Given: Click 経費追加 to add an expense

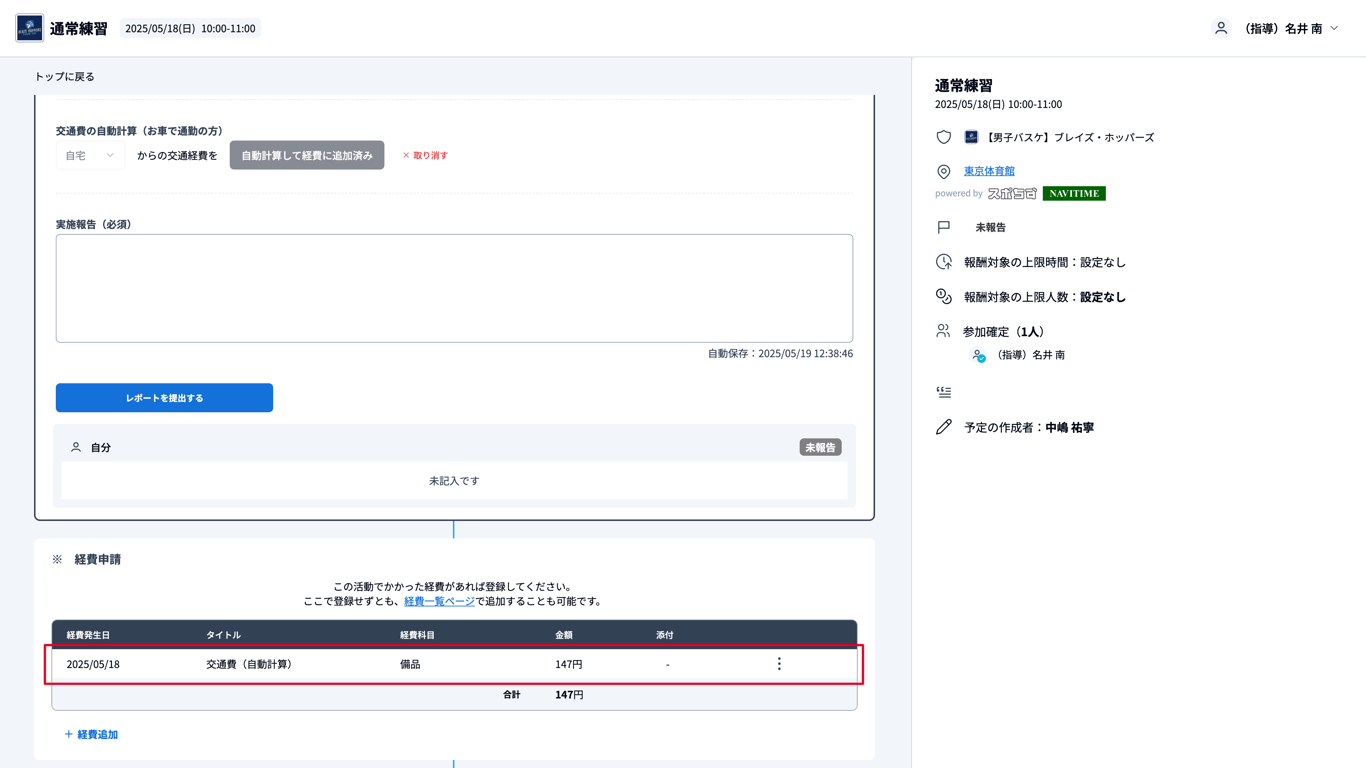Looking at the screenshot, I should click(x=91, y=734).
